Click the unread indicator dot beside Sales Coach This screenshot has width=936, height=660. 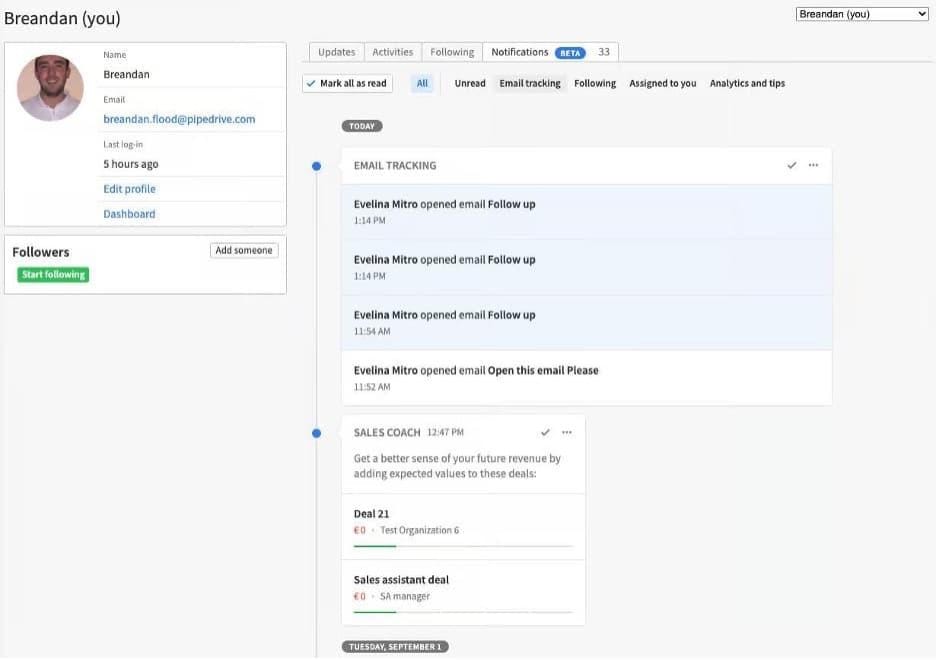[316, 432]
